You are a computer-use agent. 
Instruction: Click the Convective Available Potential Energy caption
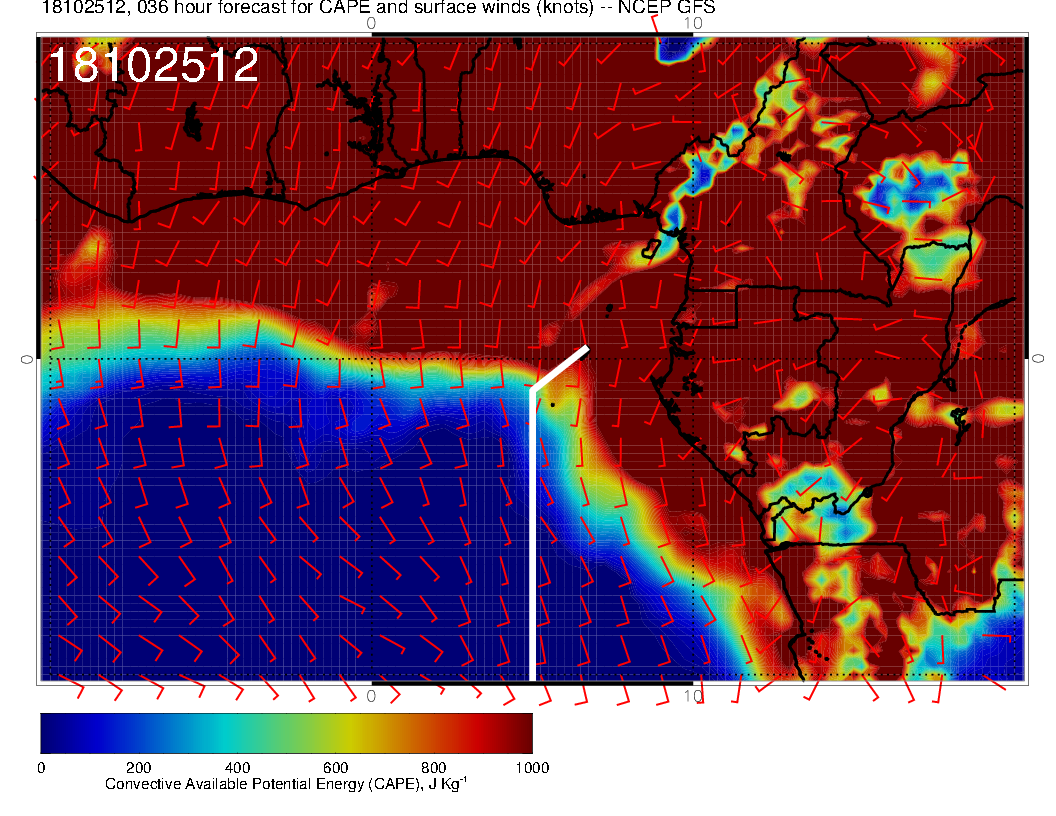(x=286, y=785)
